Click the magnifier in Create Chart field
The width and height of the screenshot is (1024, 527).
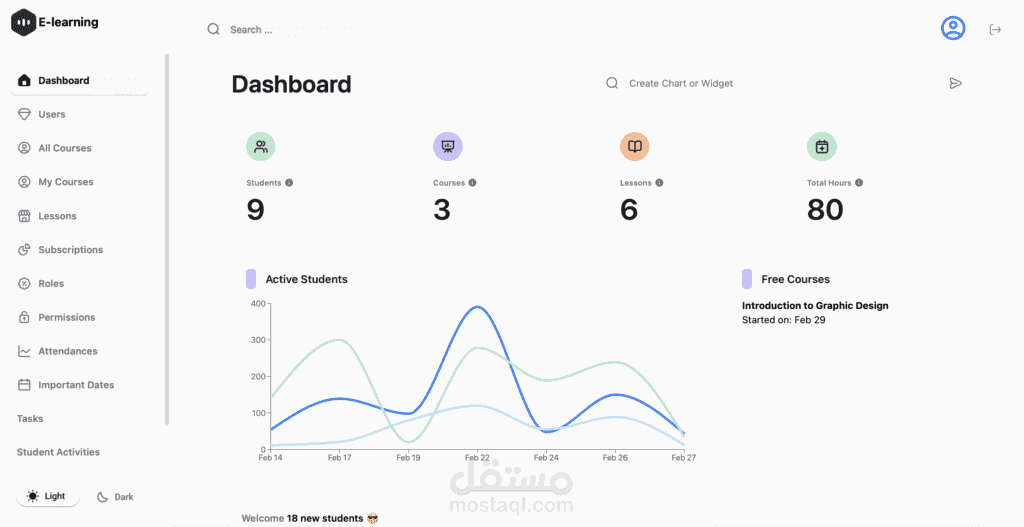pos(612,83)
